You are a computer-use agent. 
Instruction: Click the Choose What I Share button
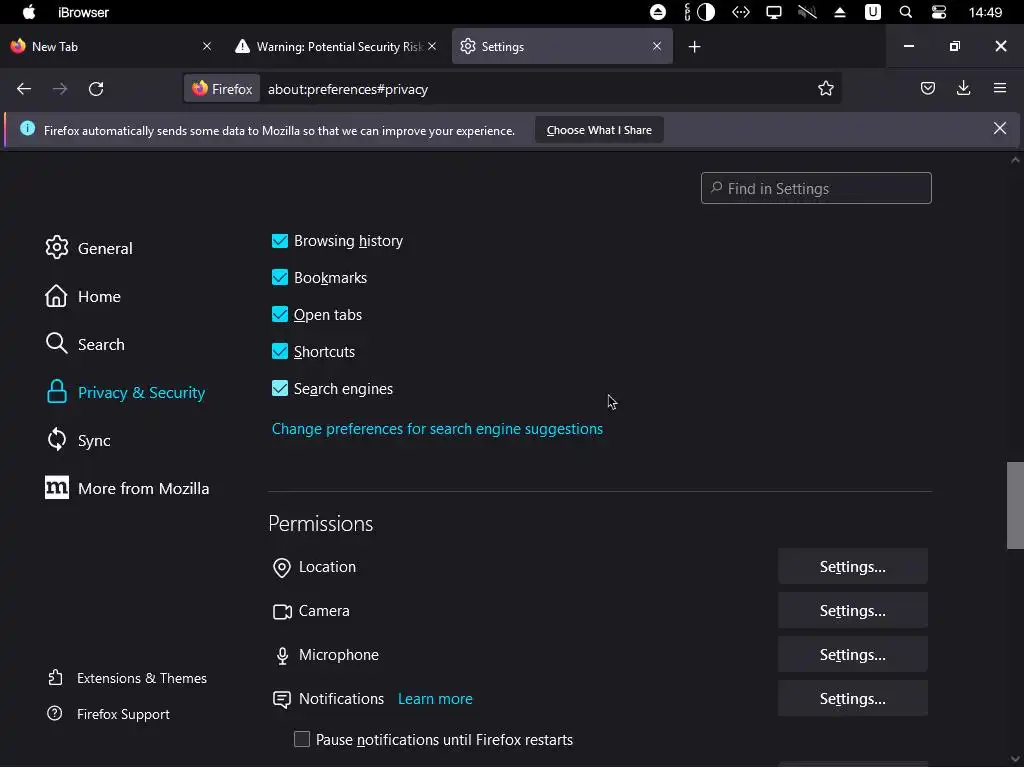tap(599, 130)
